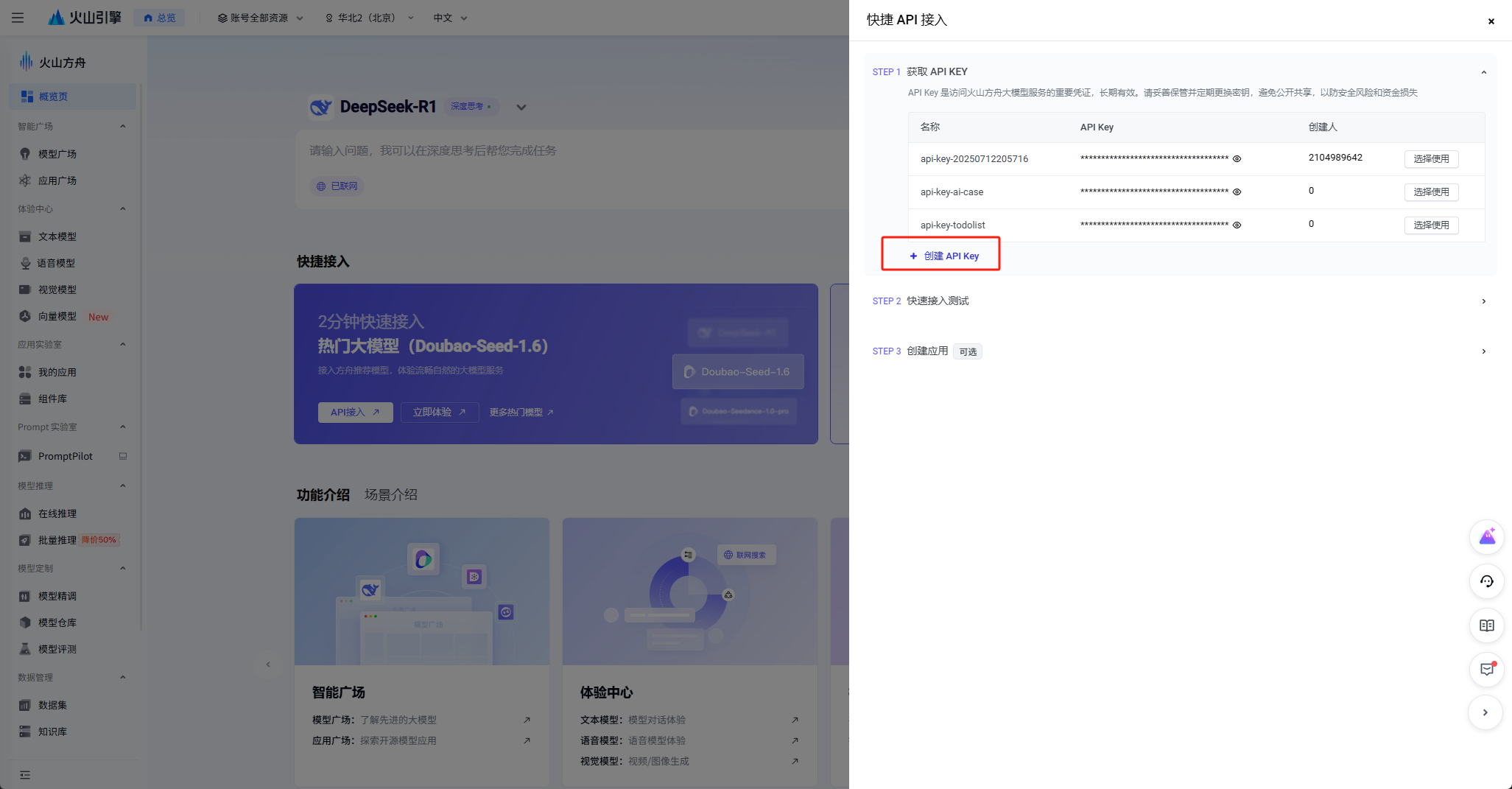
Task: Switch to 功能介绍 tab
Action: click(323, 495)
